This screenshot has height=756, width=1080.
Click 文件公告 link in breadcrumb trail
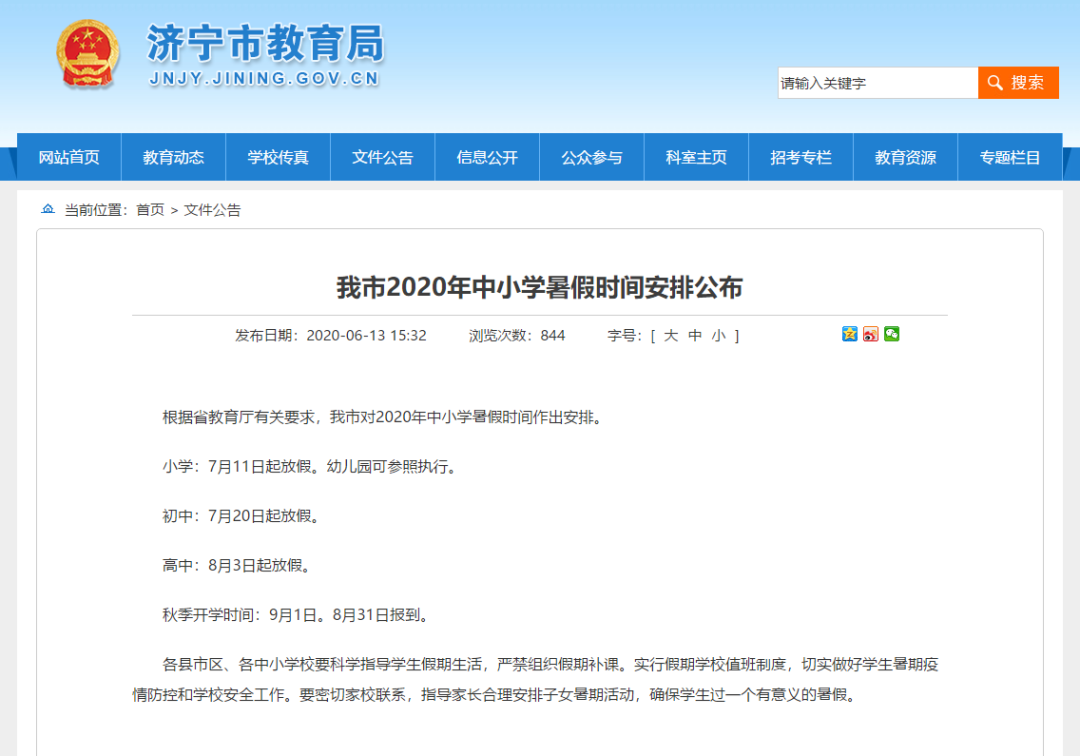[x=212, y=210]
